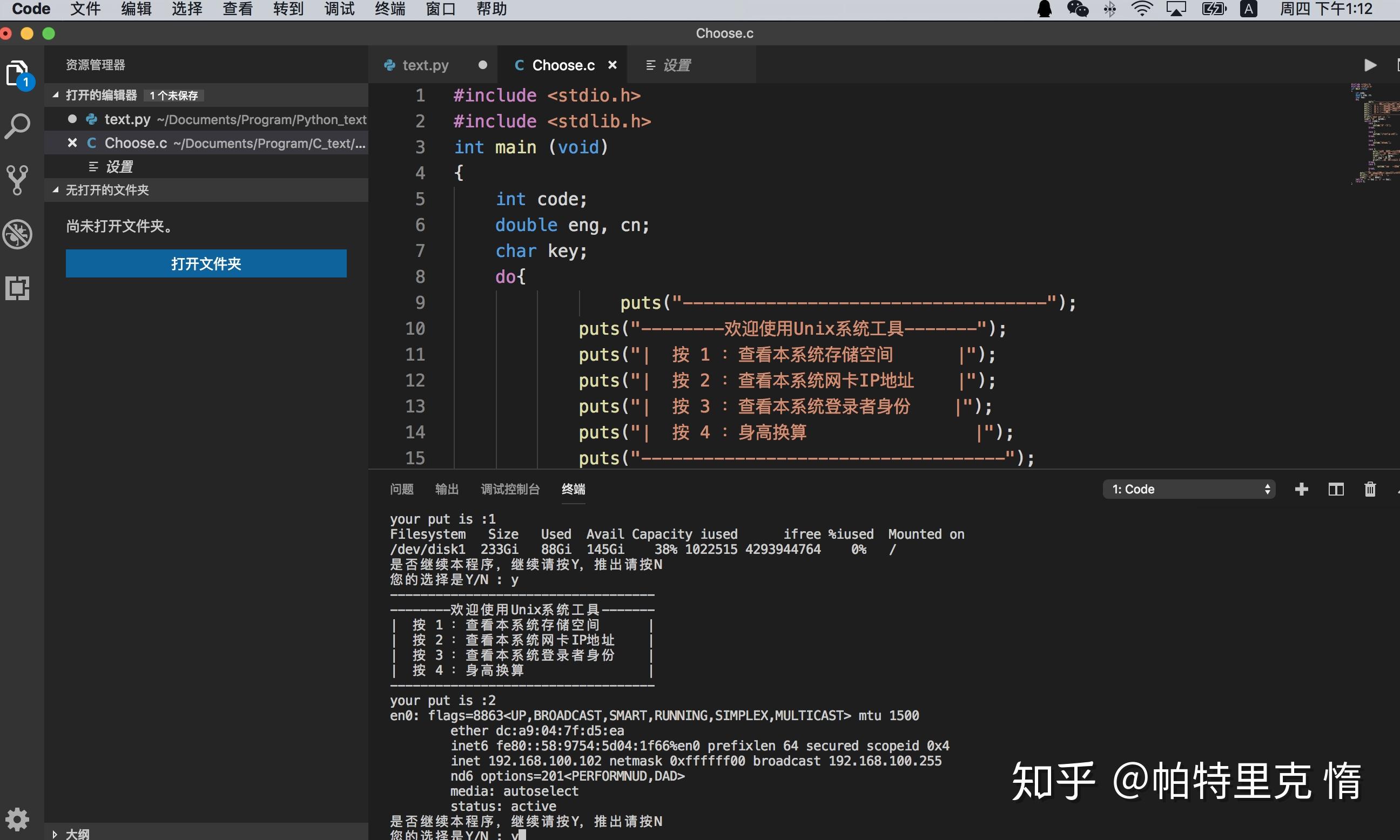Open the Debug view icon

pos(18,234)
